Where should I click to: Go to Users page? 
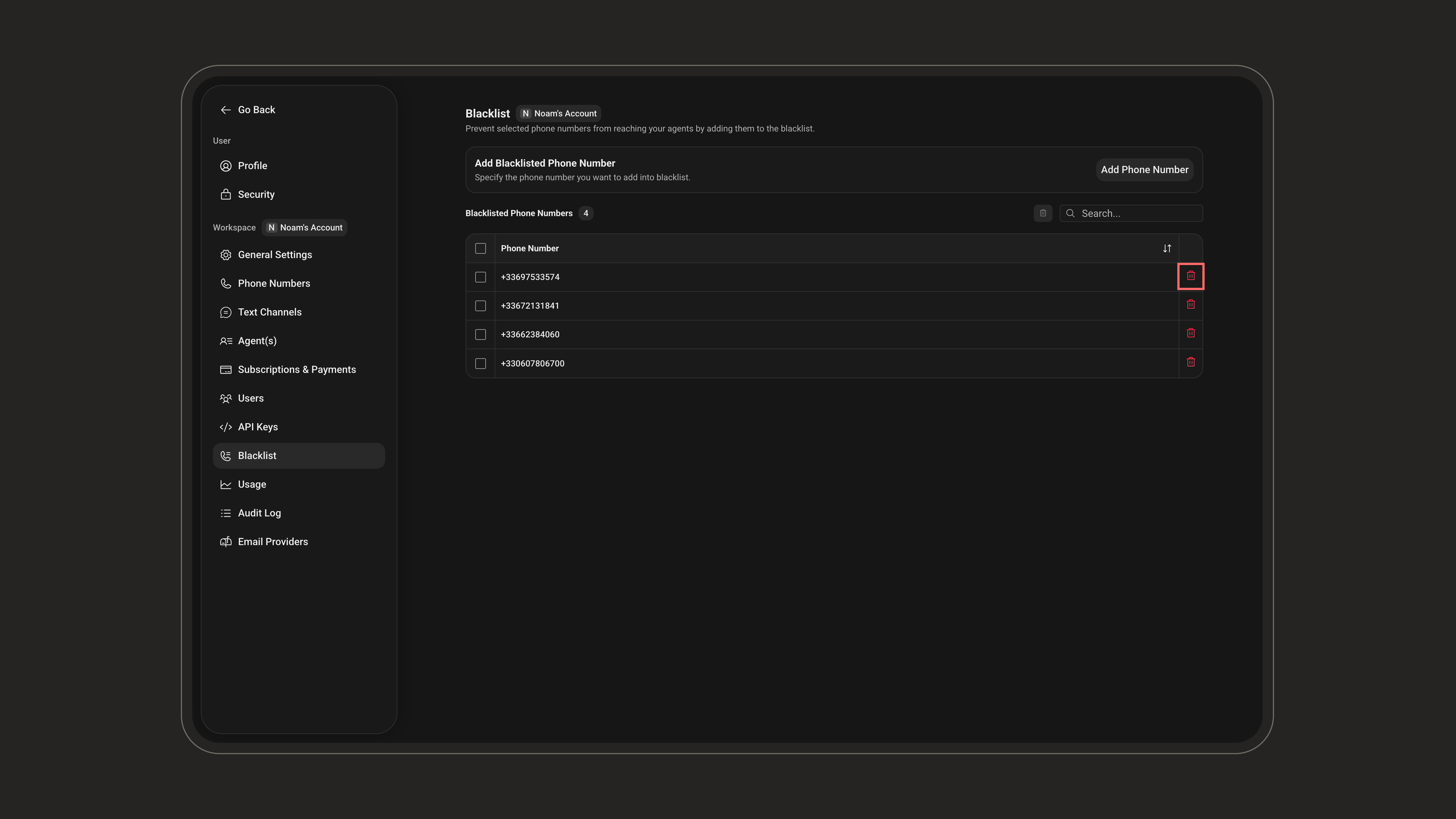click(x=298, y=398)
